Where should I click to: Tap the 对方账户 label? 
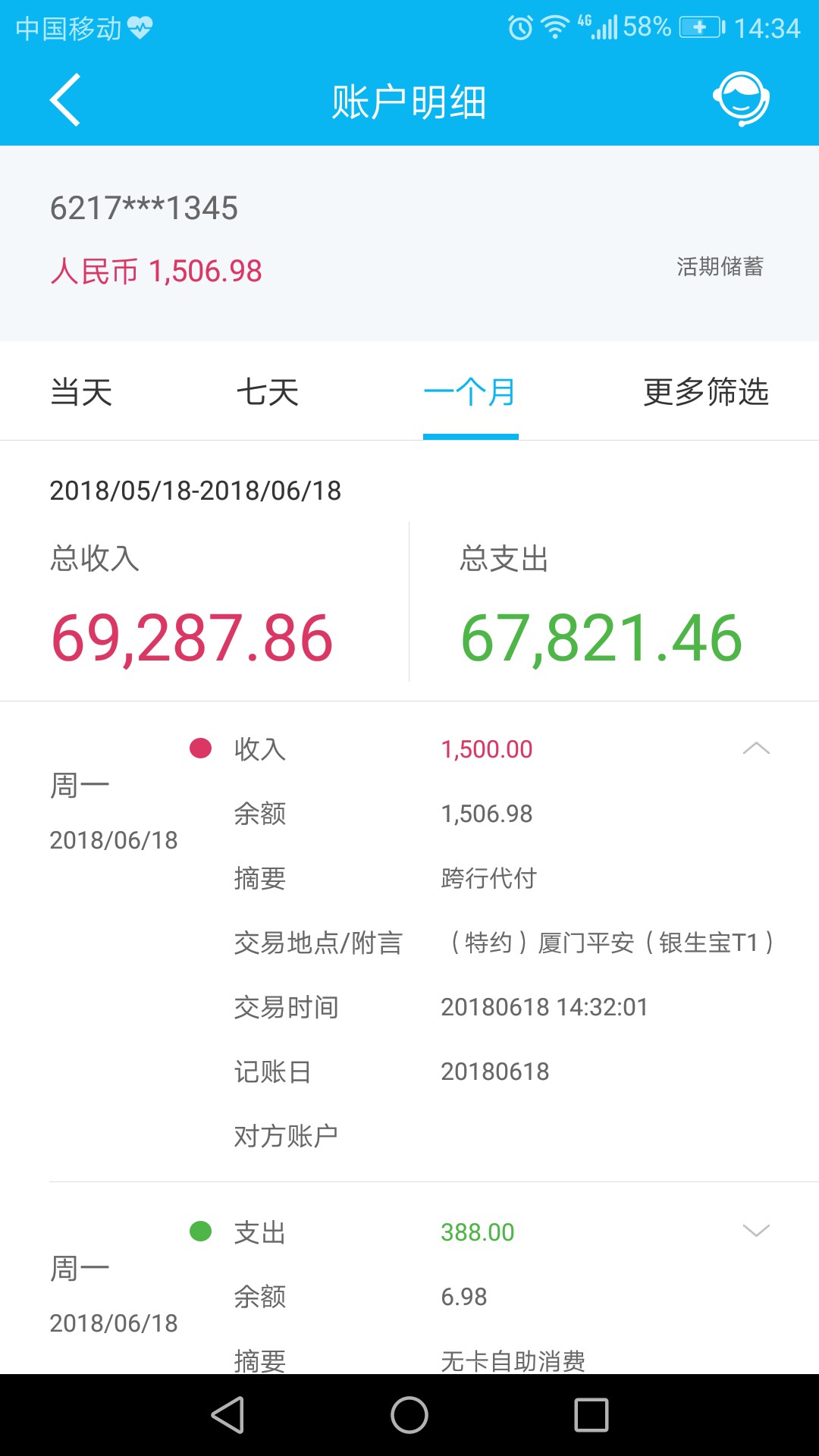point(286,1136)
